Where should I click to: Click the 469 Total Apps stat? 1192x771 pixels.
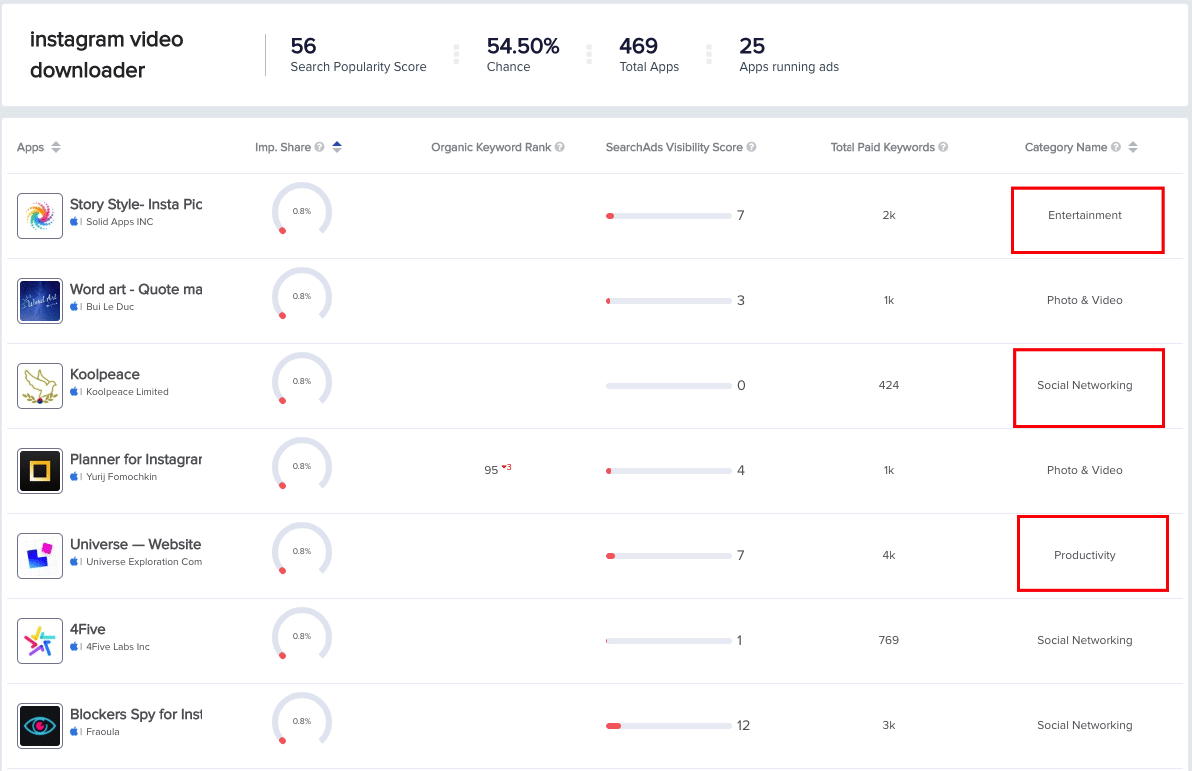tap(649, 55)
